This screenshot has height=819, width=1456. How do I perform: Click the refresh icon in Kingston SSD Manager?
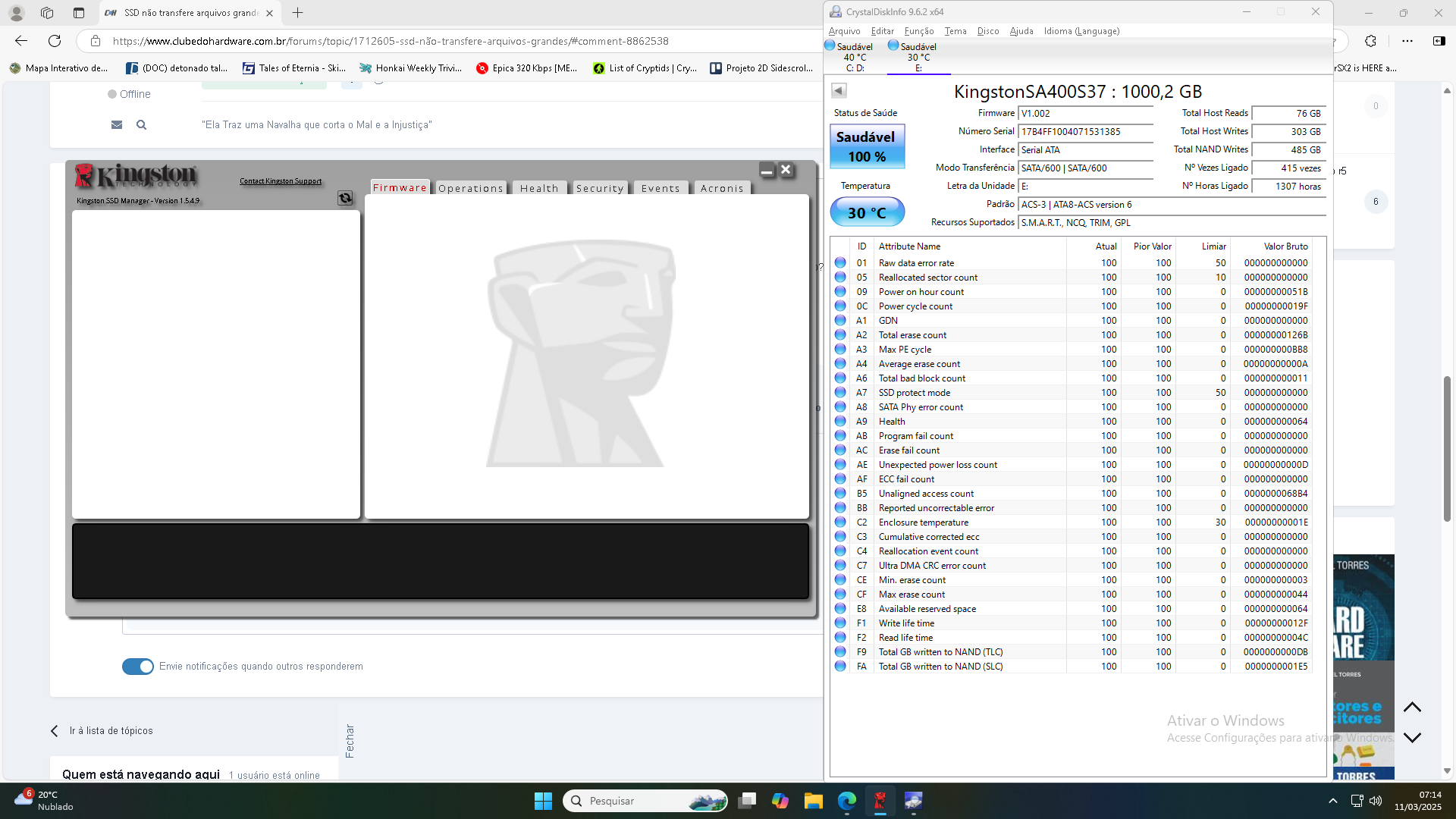pos(345,198)
